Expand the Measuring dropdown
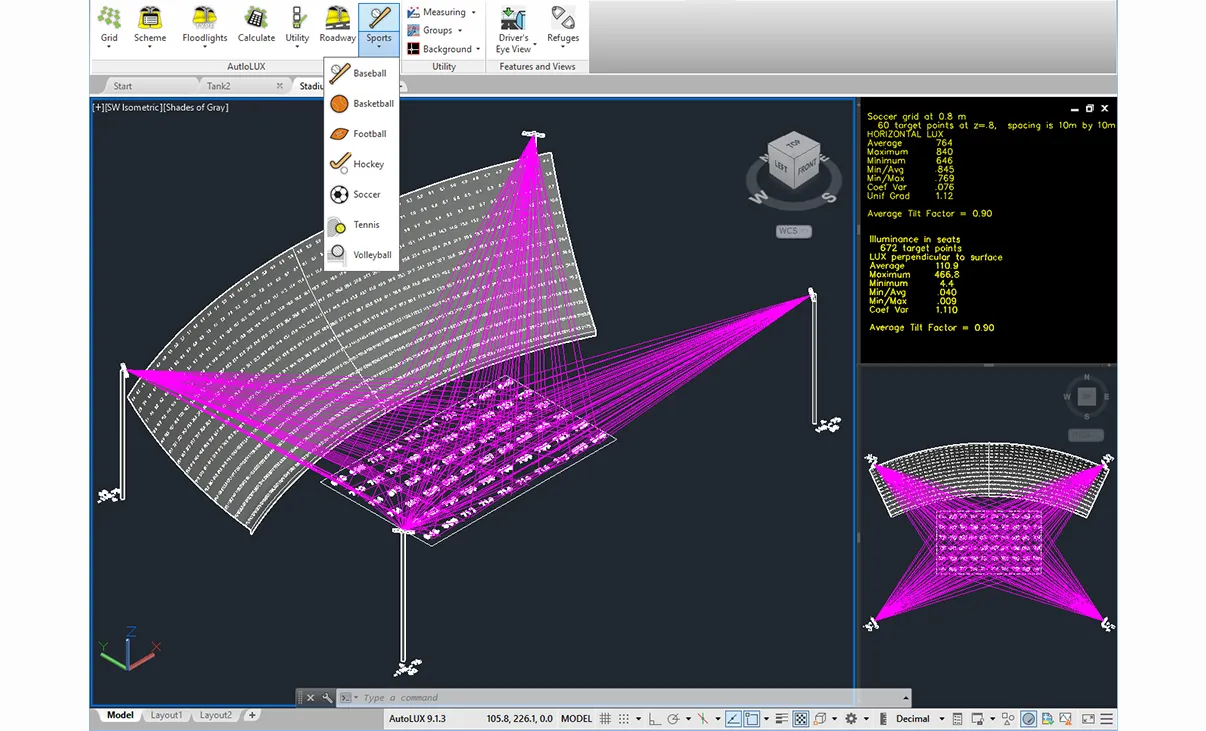 coord(442,12)
